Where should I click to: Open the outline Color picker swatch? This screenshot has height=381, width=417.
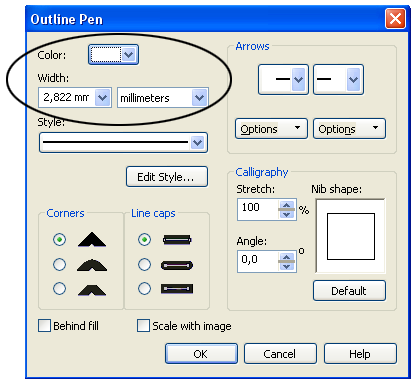tap(113, 55)
